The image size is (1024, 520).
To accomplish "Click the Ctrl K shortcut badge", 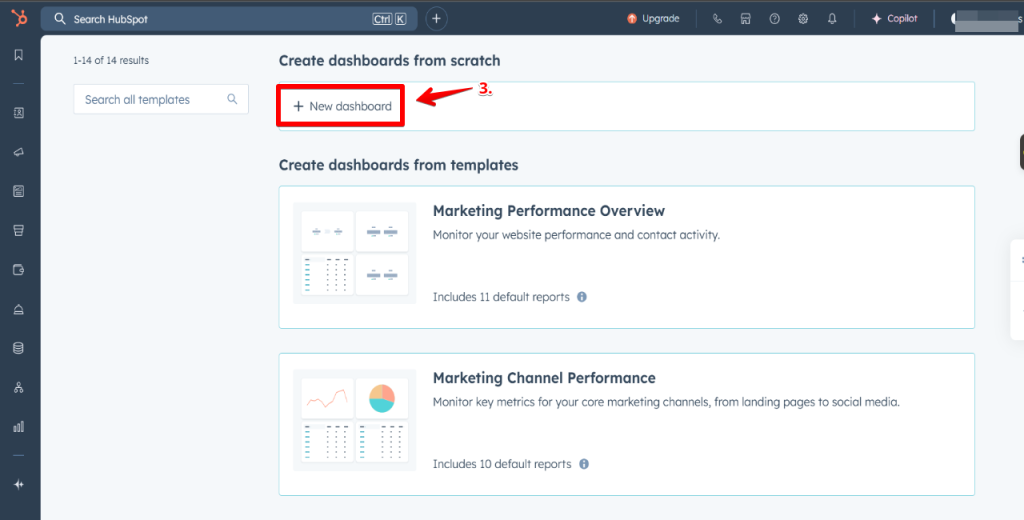I will 389,19.
